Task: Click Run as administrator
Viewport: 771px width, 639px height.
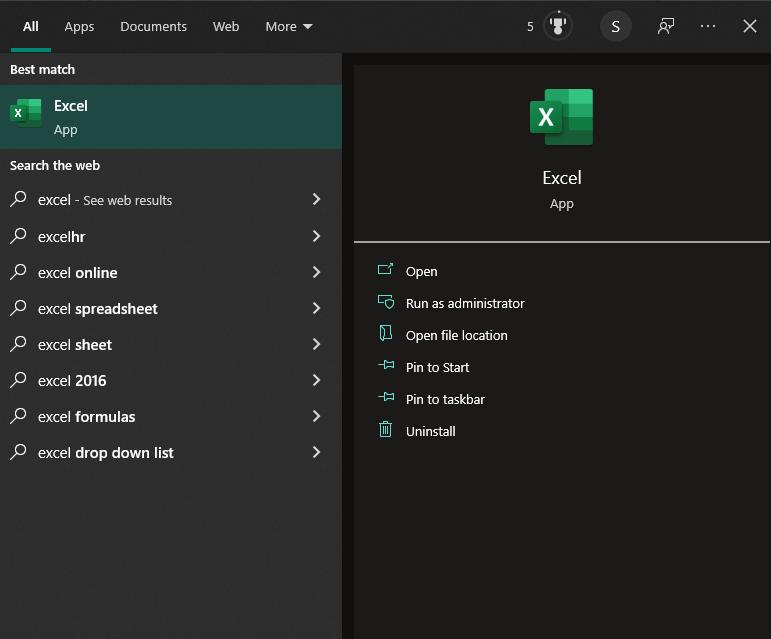Action: [465, 303]
